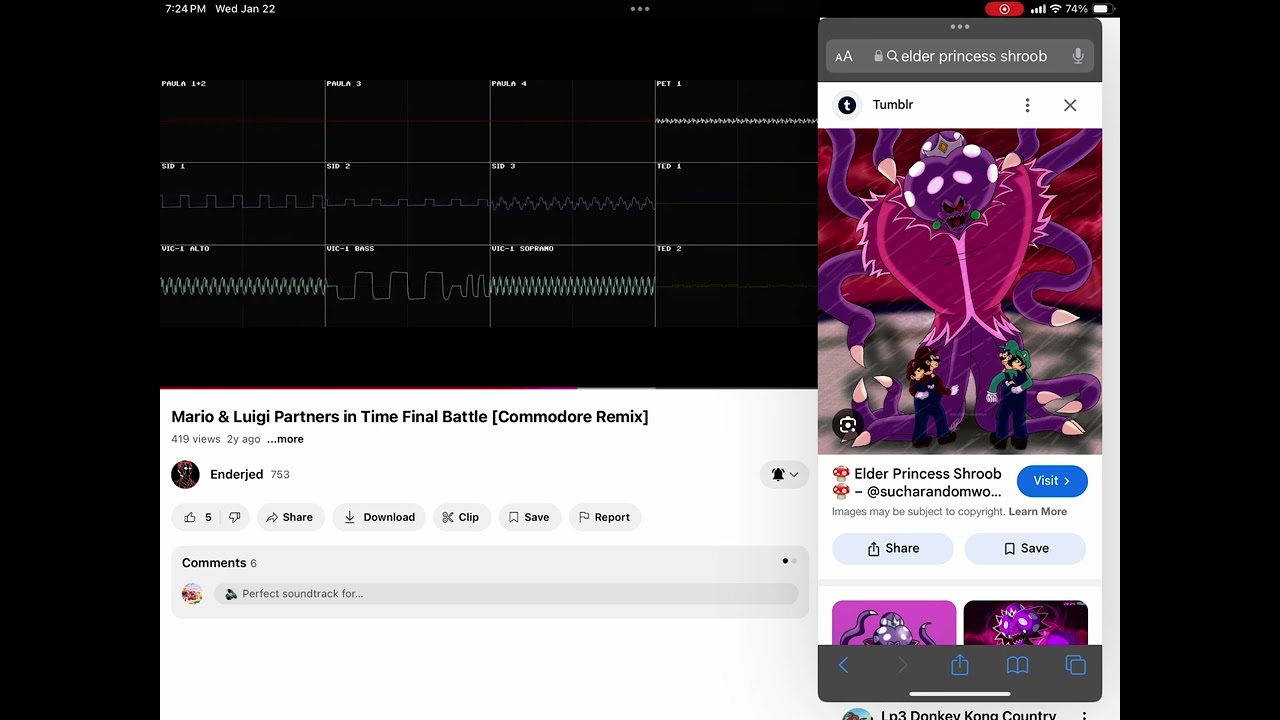Image resolution: width=1280 pixels, height=720 pixels.
Task: Open the Elder Princess Shroob artwork image
Action: click(x=960, y=291)
